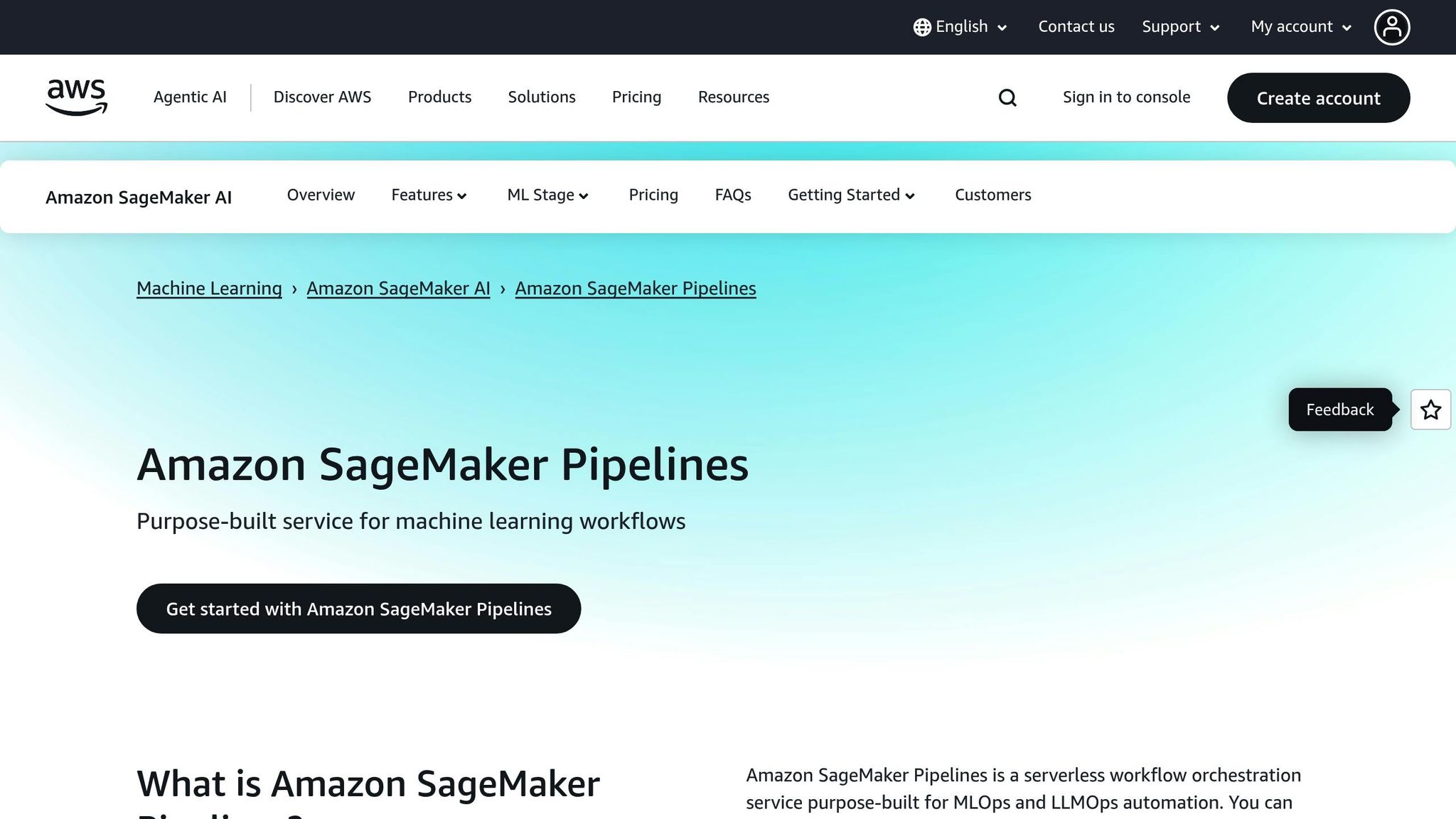Click the star icon next to Feedback

pyautogui.click(x=1430, y=409)
